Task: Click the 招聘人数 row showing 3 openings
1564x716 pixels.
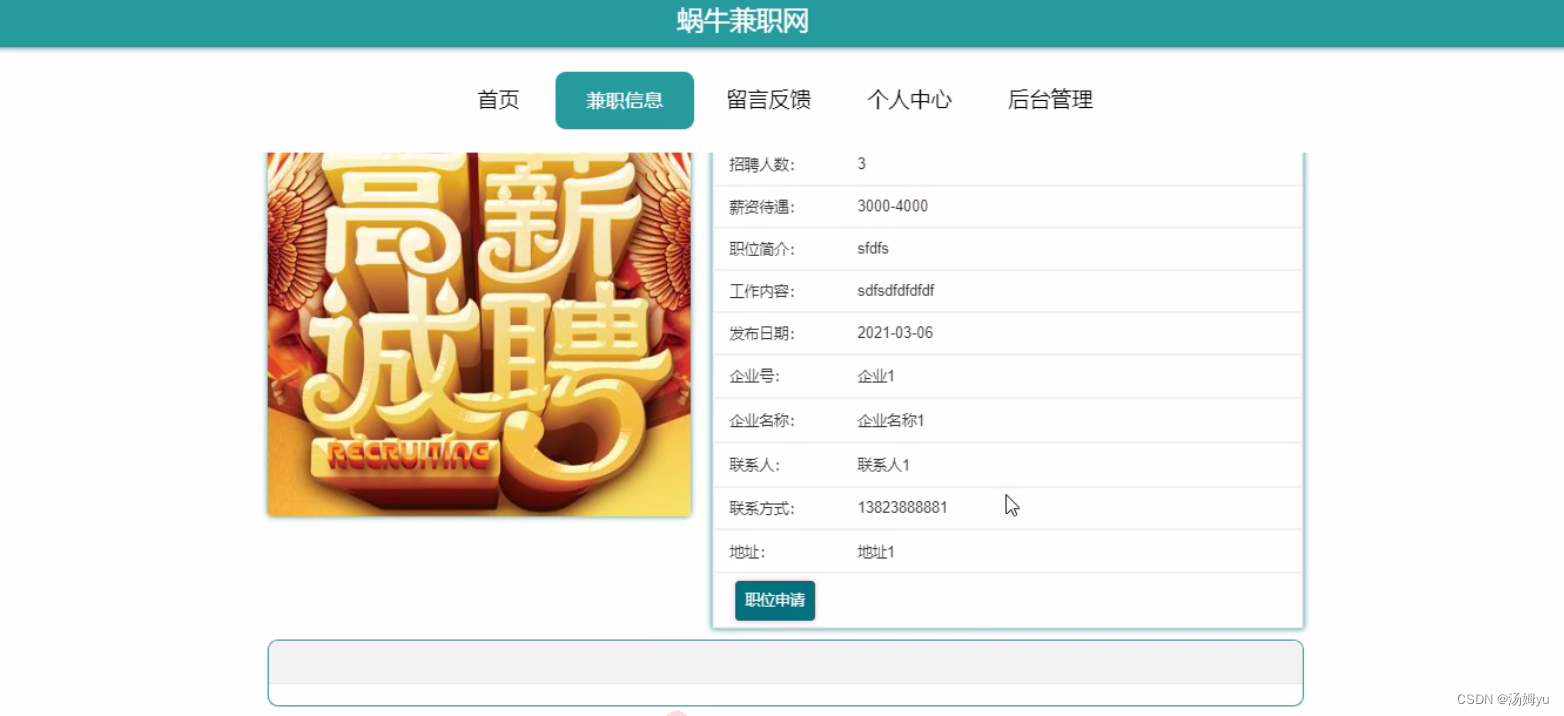Action: (861, 163)
